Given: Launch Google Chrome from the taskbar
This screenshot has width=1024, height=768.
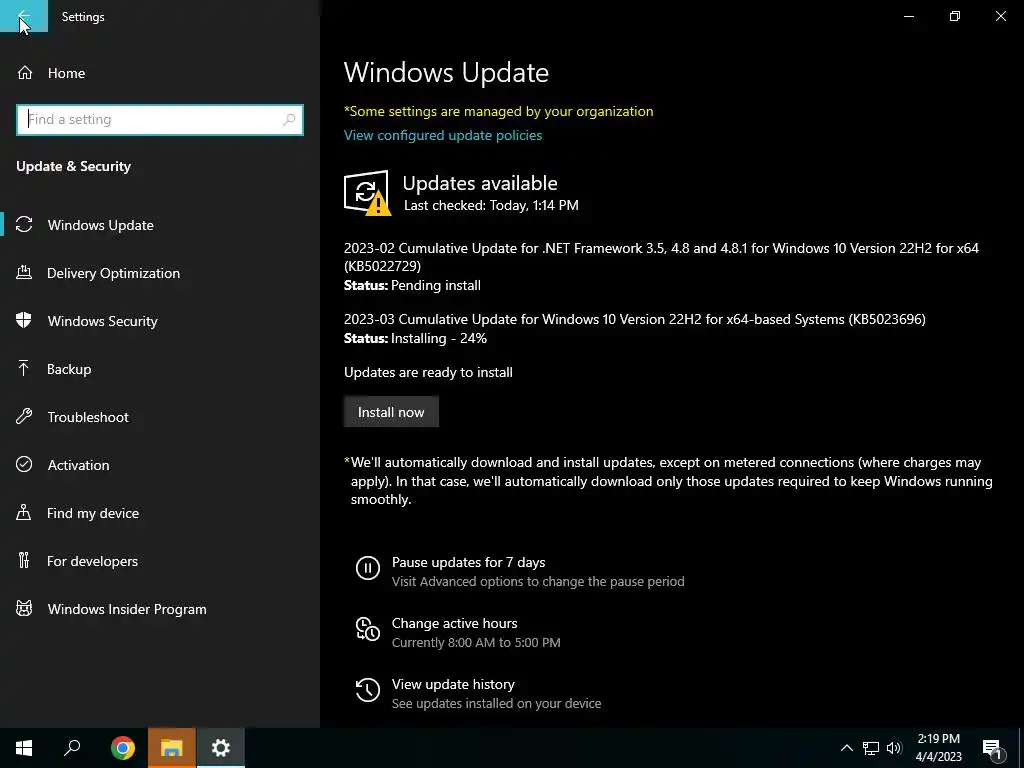Looking at the screenshot, I should 123,748.
